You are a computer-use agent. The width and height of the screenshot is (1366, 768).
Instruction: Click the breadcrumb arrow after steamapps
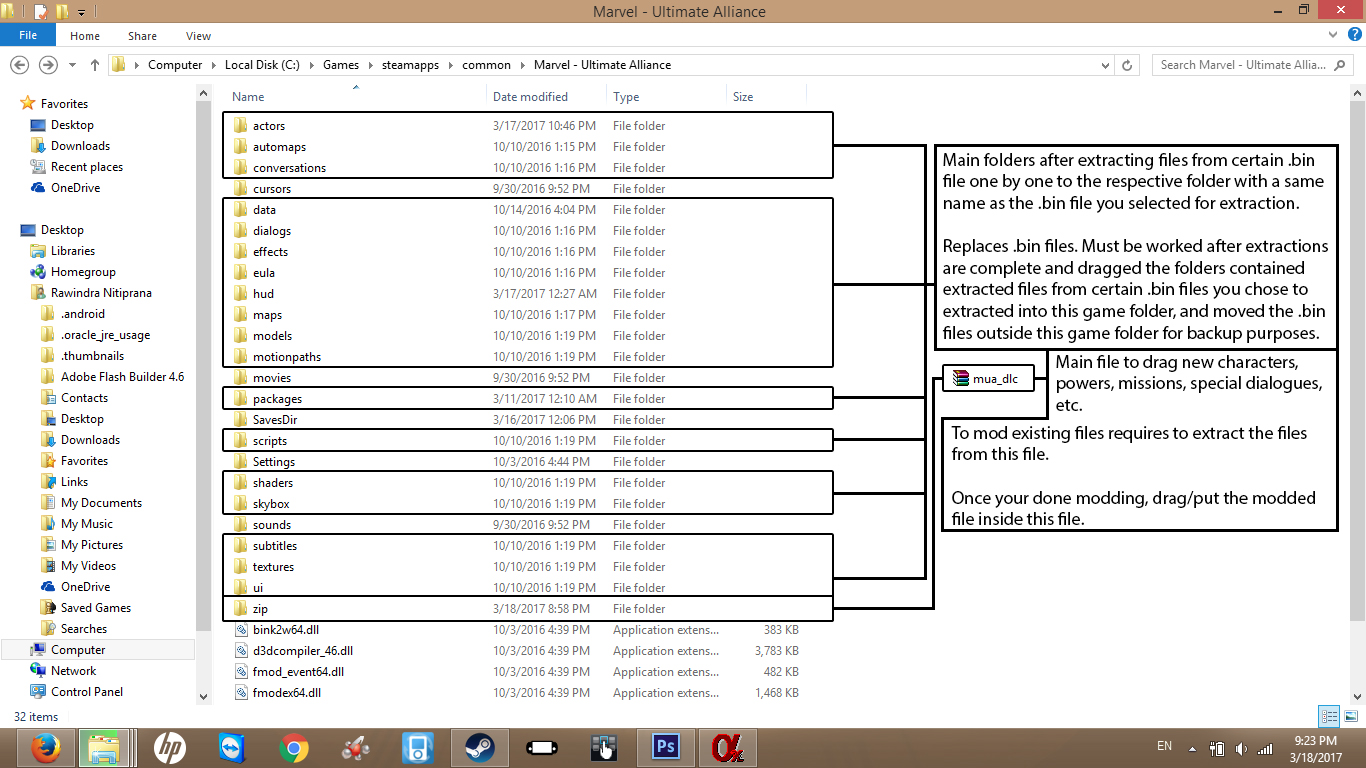(450, 65)
